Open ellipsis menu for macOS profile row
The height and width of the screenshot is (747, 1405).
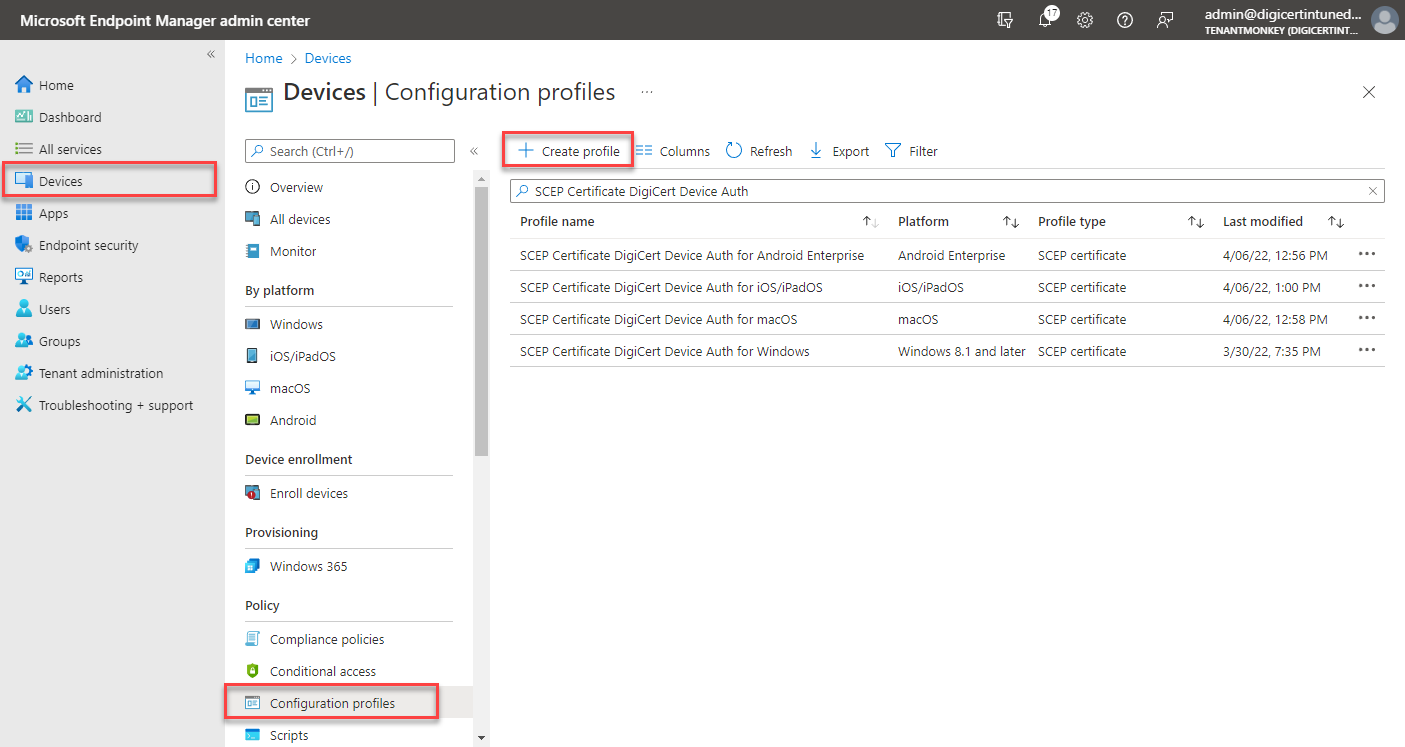click(1367, 318)
